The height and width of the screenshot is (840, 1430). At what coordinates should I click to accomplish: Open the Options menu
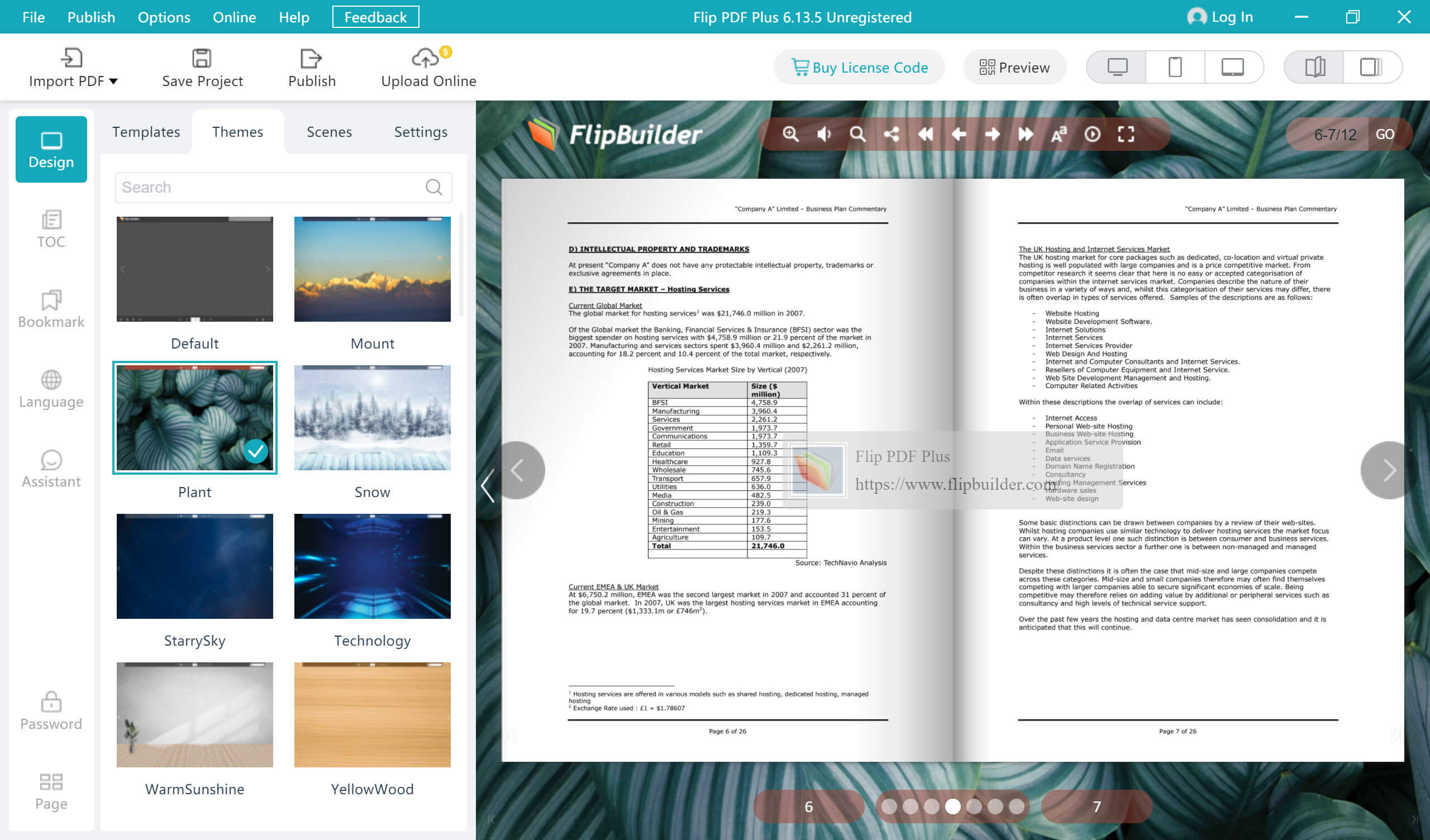pos(164,17)
